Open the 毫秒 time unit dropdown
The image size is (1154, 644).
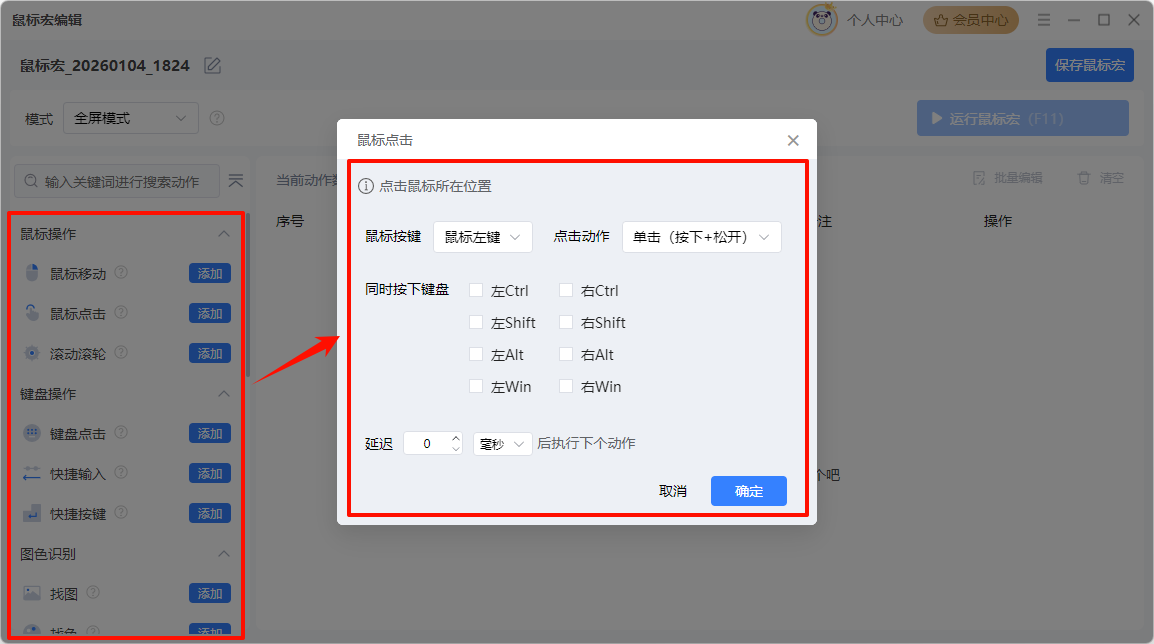pyautogui.click(x=502, y=442)
